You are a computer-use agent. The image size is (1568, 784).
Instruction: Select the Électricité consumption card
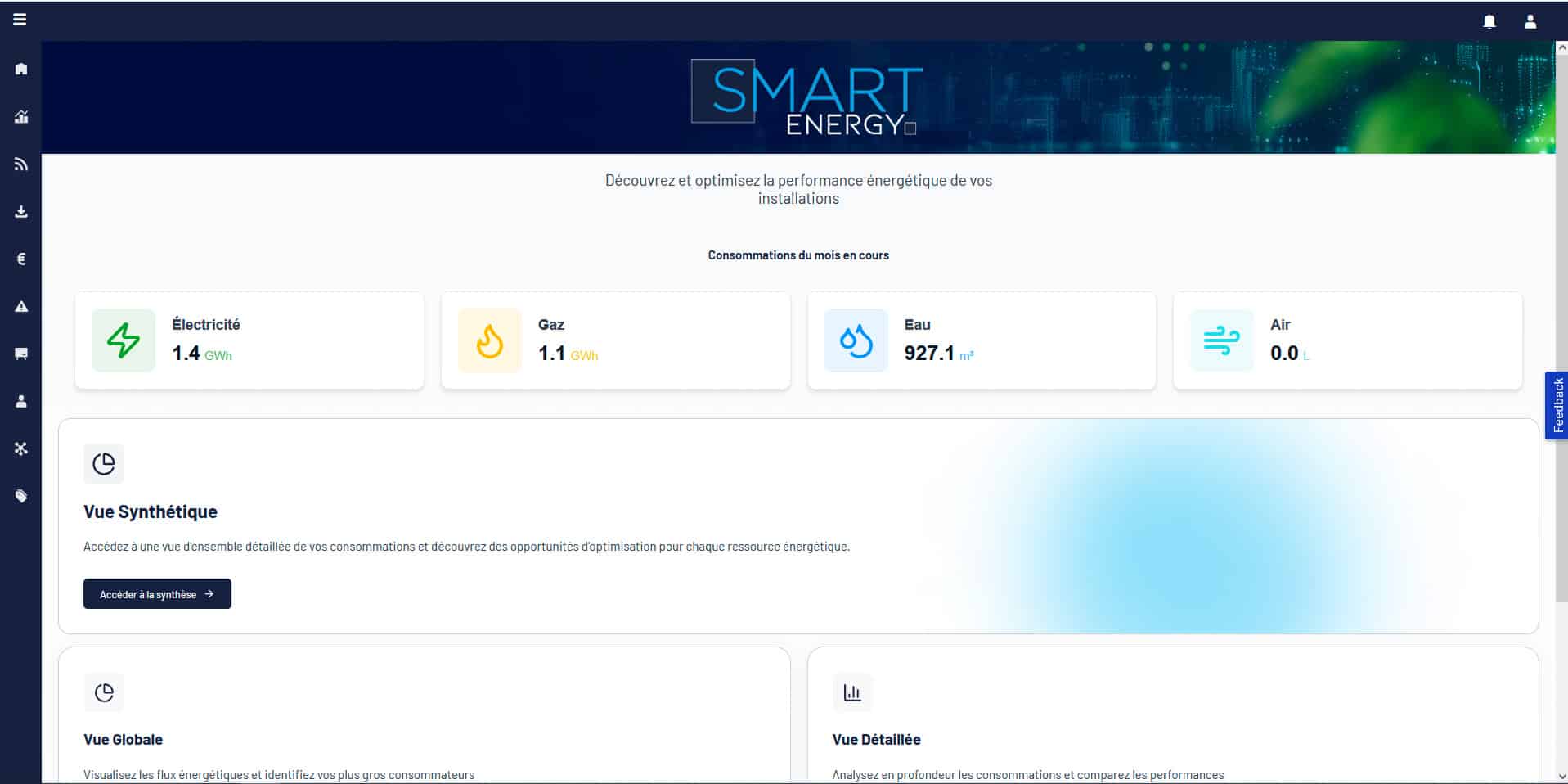[249, 340]
